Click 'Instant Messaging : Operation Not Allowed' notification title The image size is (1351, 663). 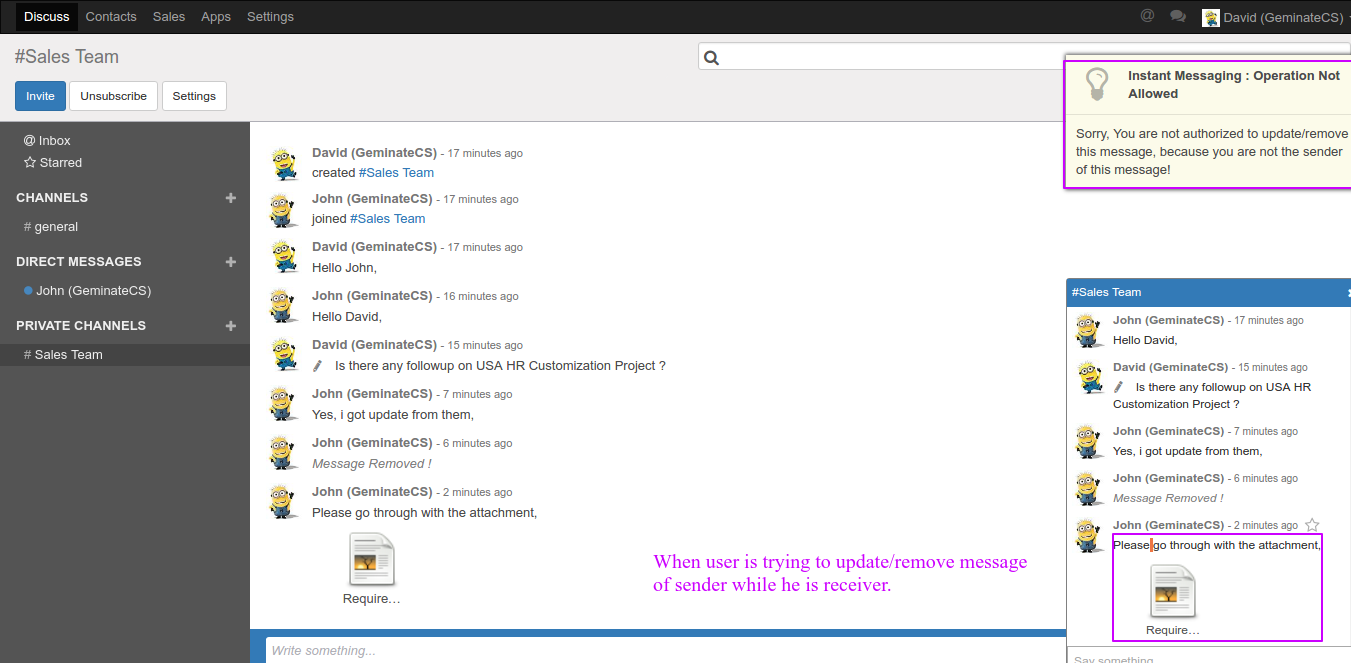coord(1234,85)
